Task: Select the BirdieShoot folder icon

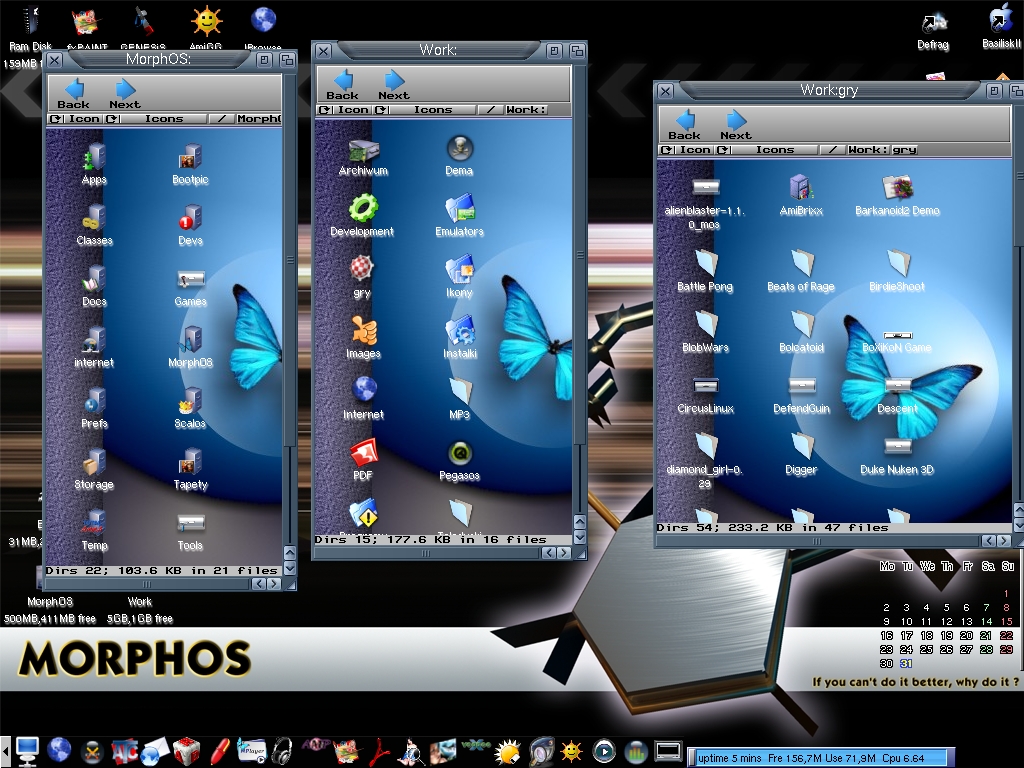Action: 897,270
